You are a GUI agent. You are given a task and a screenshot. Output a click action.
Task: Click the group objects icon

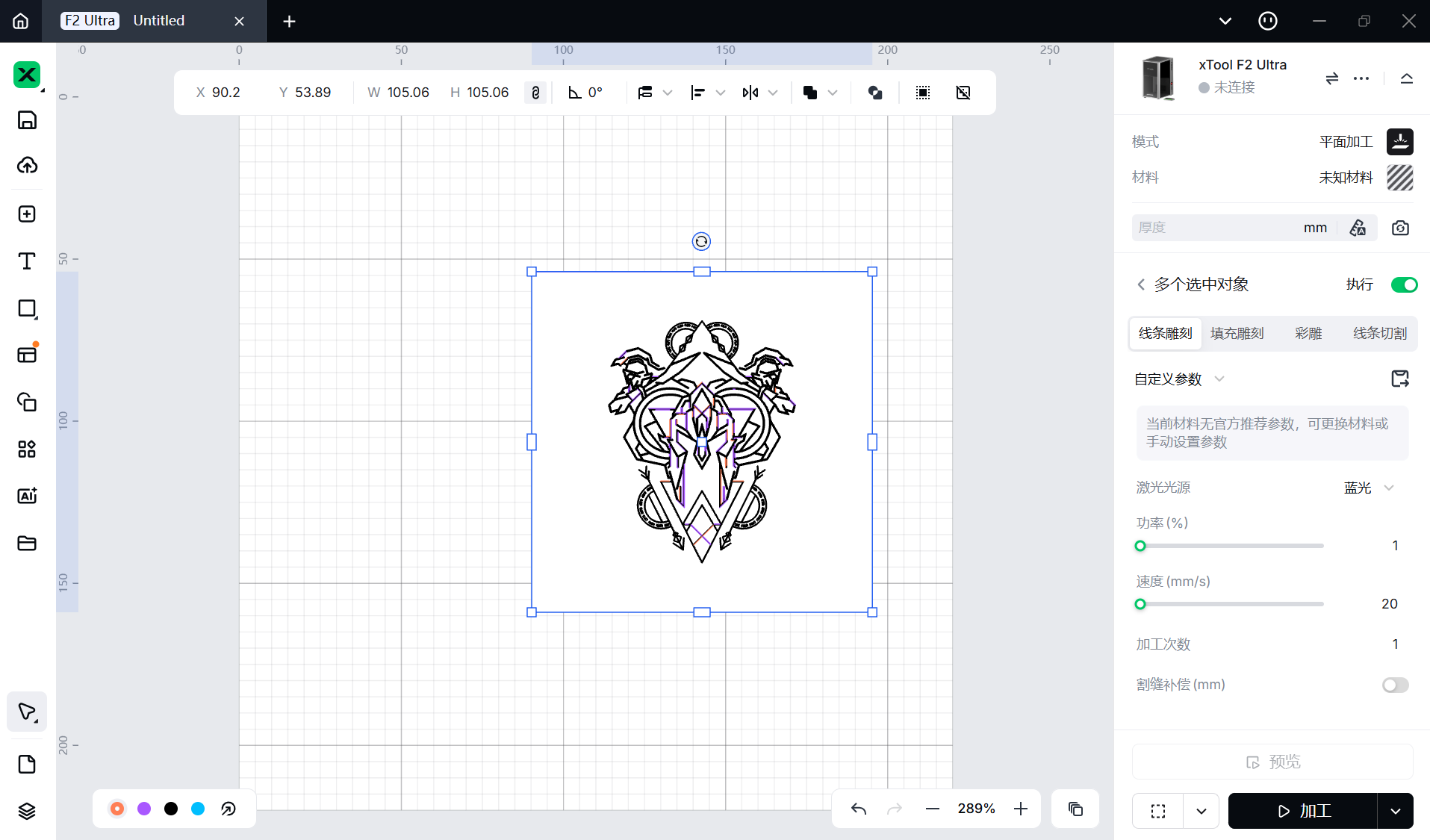(x=923, y=93)
